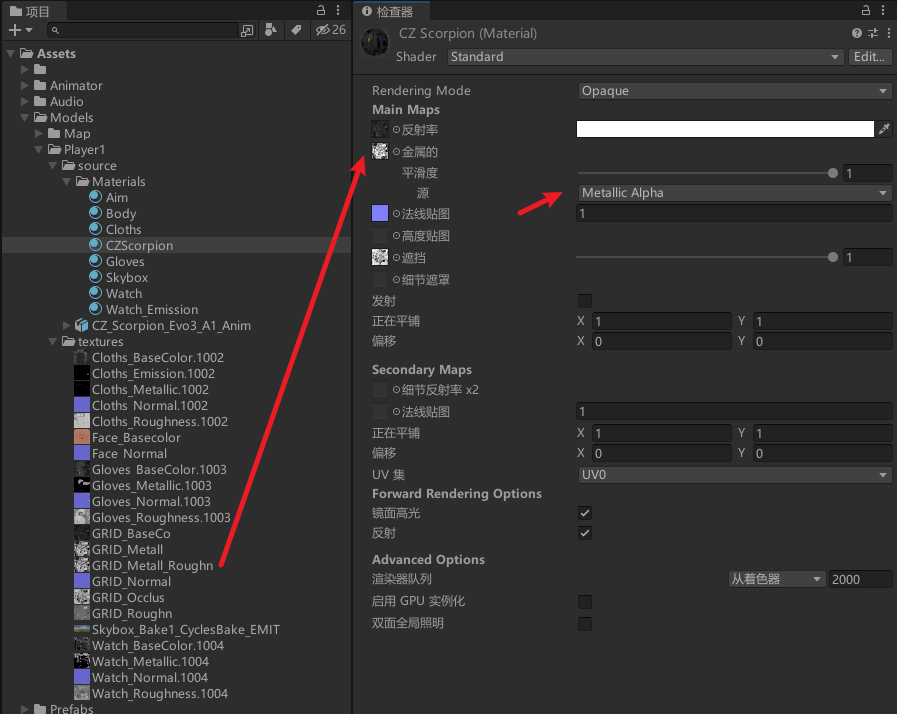
Task: Open the Rendering Mode Opaque dropdown
Action: 734,91
